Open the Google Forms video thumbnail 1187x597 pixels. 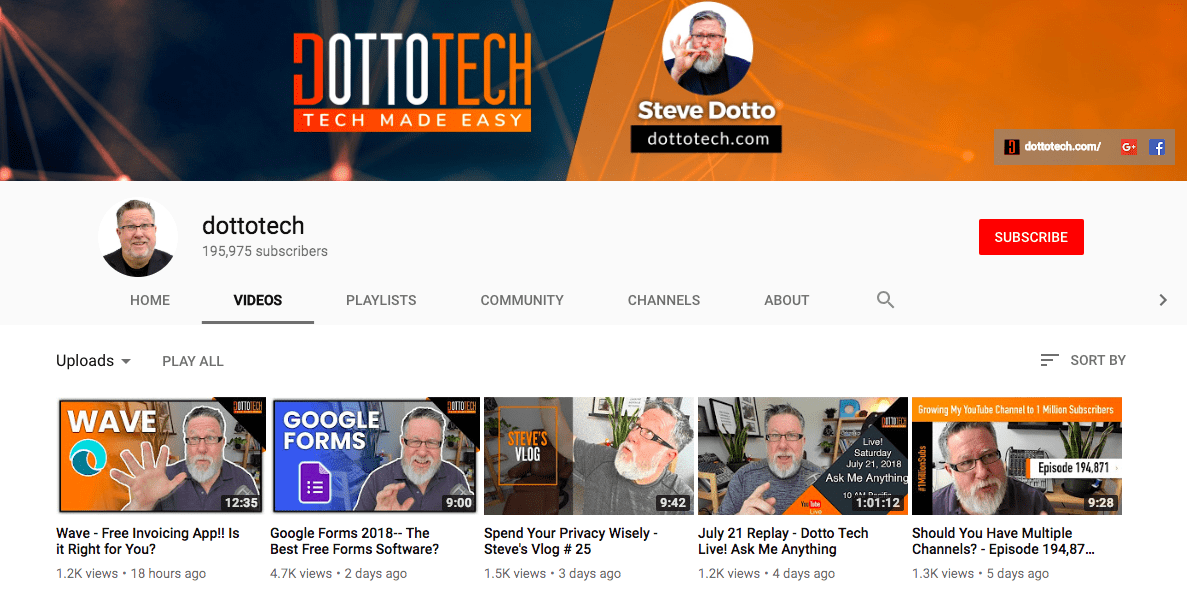(x=375, y=456)
